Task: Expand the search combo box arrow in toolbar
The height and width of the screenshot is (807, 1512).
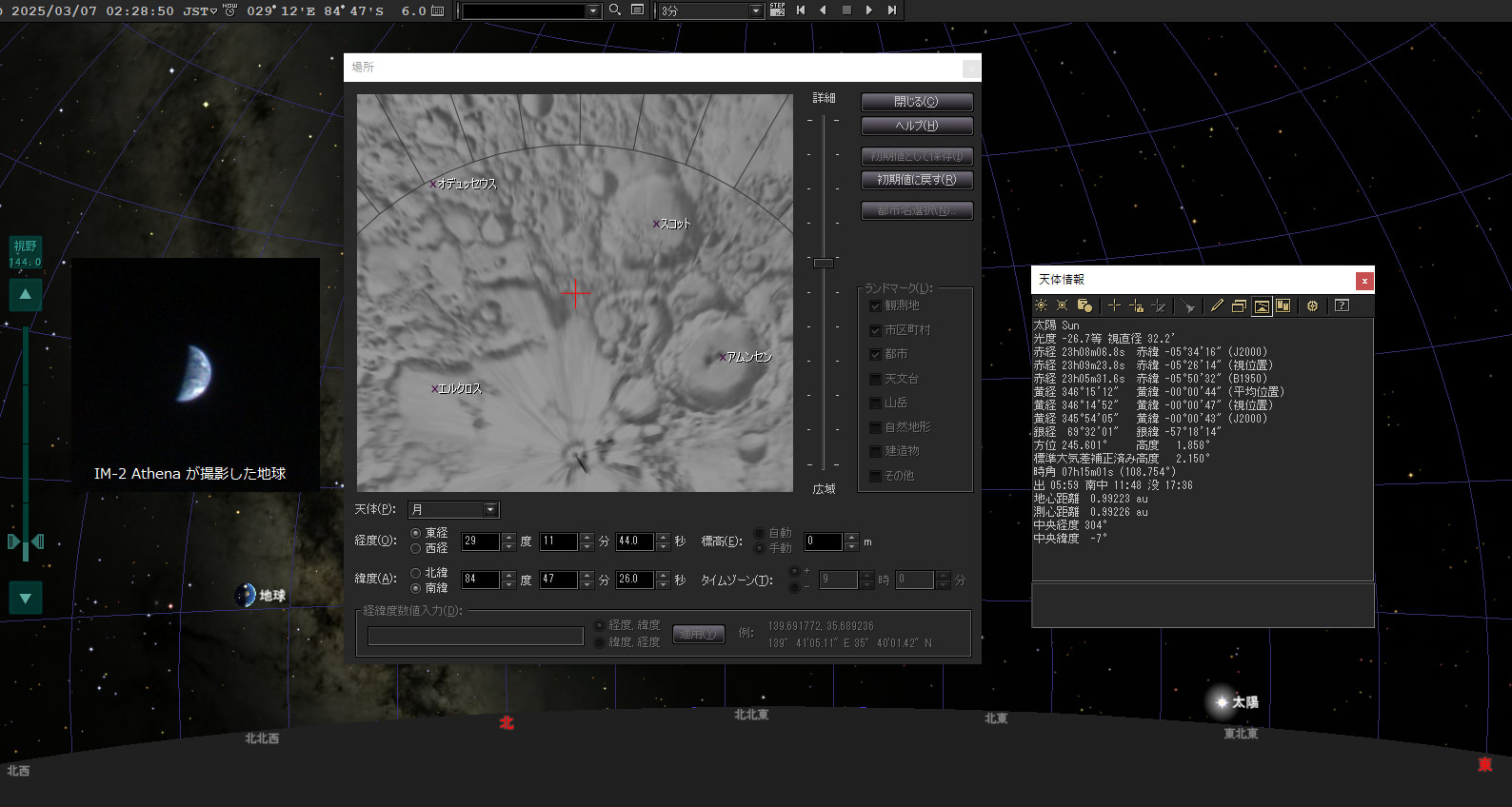Action: pyautogui.click(x=593, y=10)
